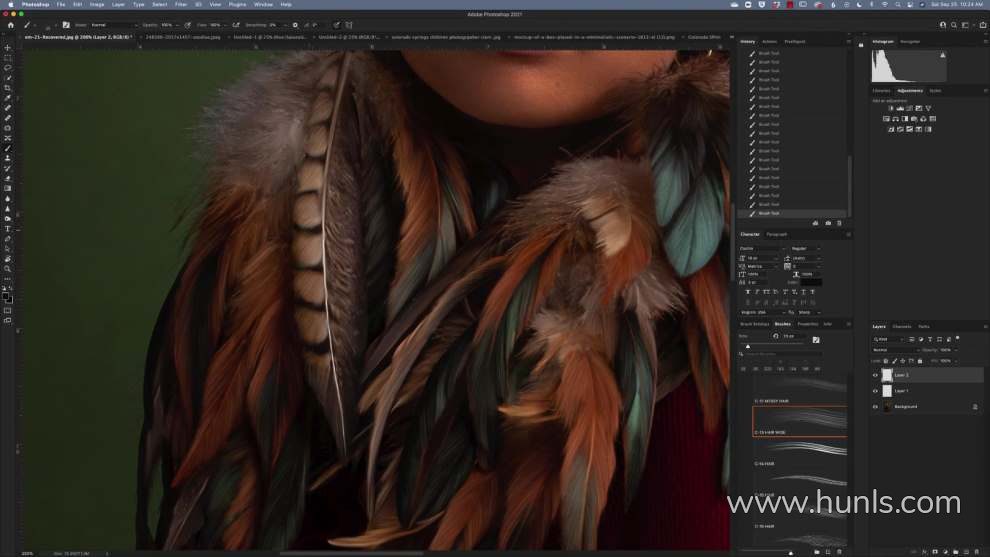Viewport: 990px width, 557px height.
Task: Toggle visibility of Layer 1
Action: [876, 391]
